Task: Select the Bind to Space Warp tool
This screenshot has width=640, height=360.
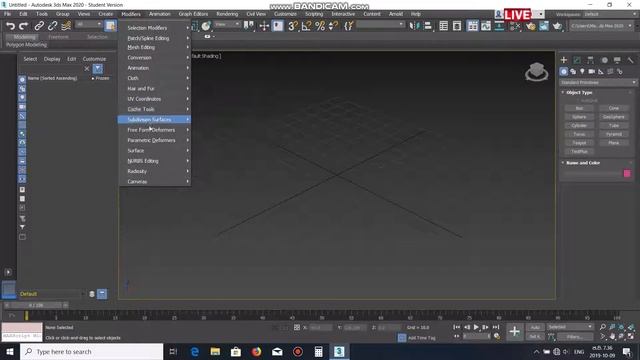Action: pyautogui.click(x=66, y=26)
